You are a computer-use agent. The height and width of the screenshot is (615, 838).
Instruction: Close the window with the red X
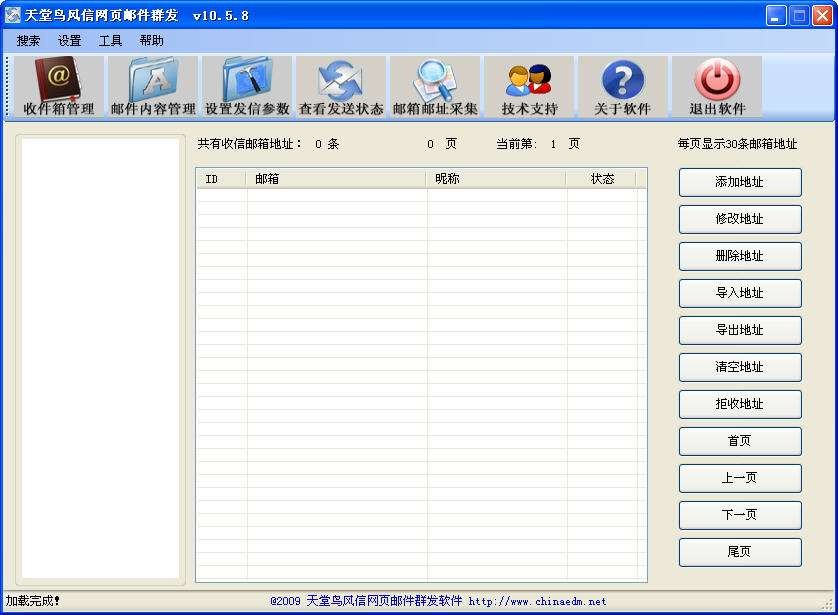822,15
